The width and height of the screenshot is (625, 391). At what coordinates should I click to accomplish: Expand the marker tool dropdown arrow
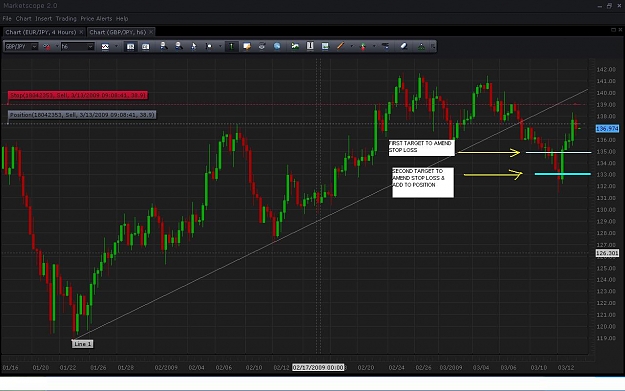220,47
